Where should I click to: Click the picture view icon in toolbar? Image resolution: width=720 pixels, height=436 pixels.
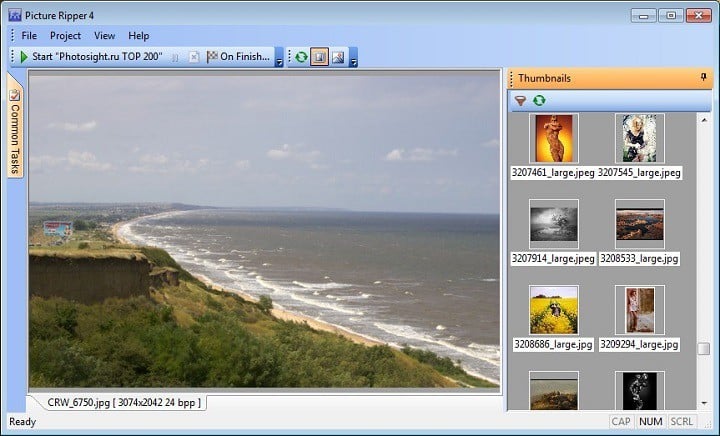click(338, 57)
